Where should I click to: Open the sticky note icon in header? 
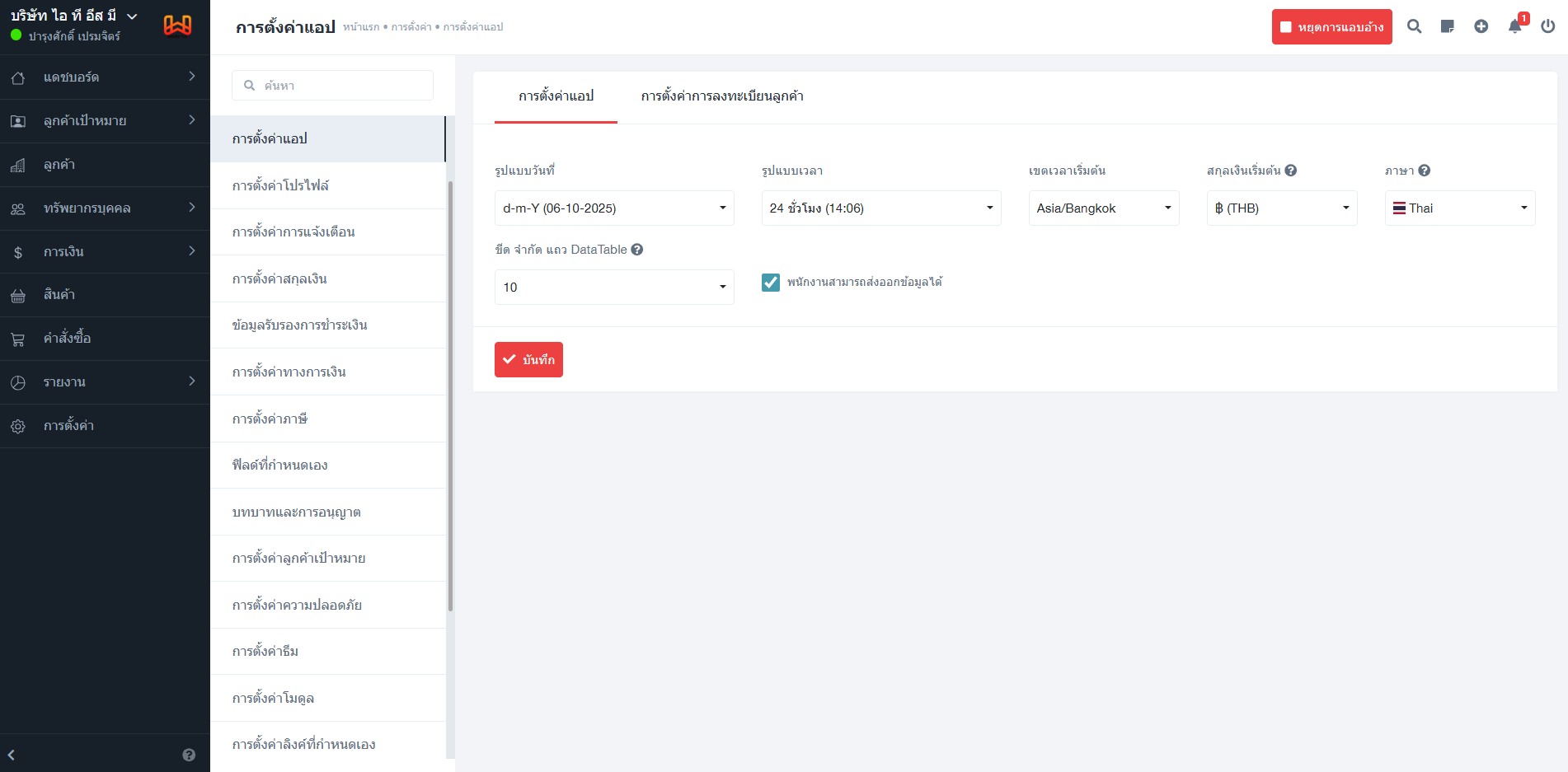(x=1447, y=26)
